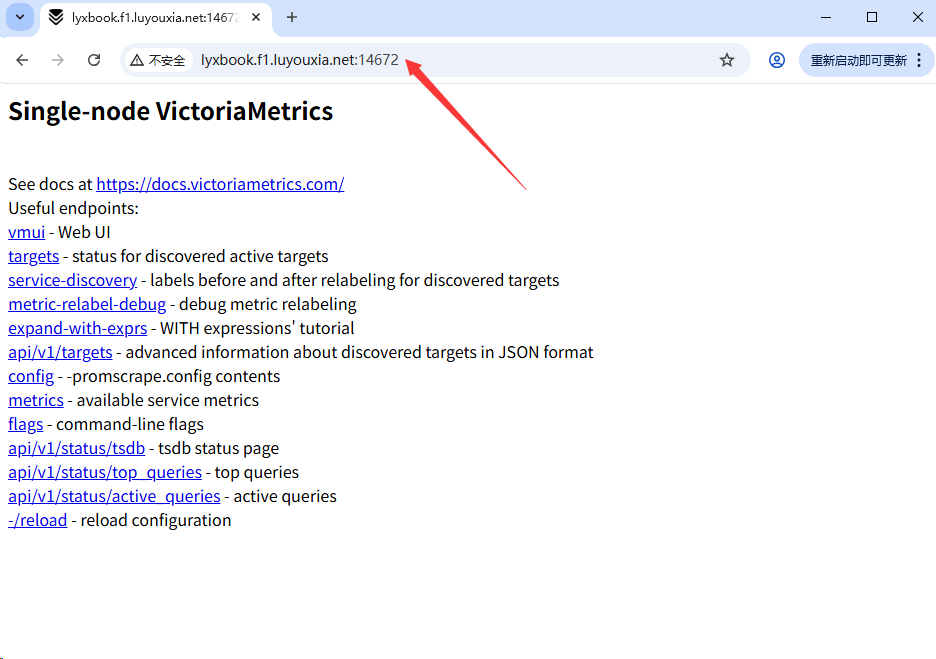This screenshot has height=659, width=936.
Task: Click the 'command-line flags' description text
Action: [130, 424]
